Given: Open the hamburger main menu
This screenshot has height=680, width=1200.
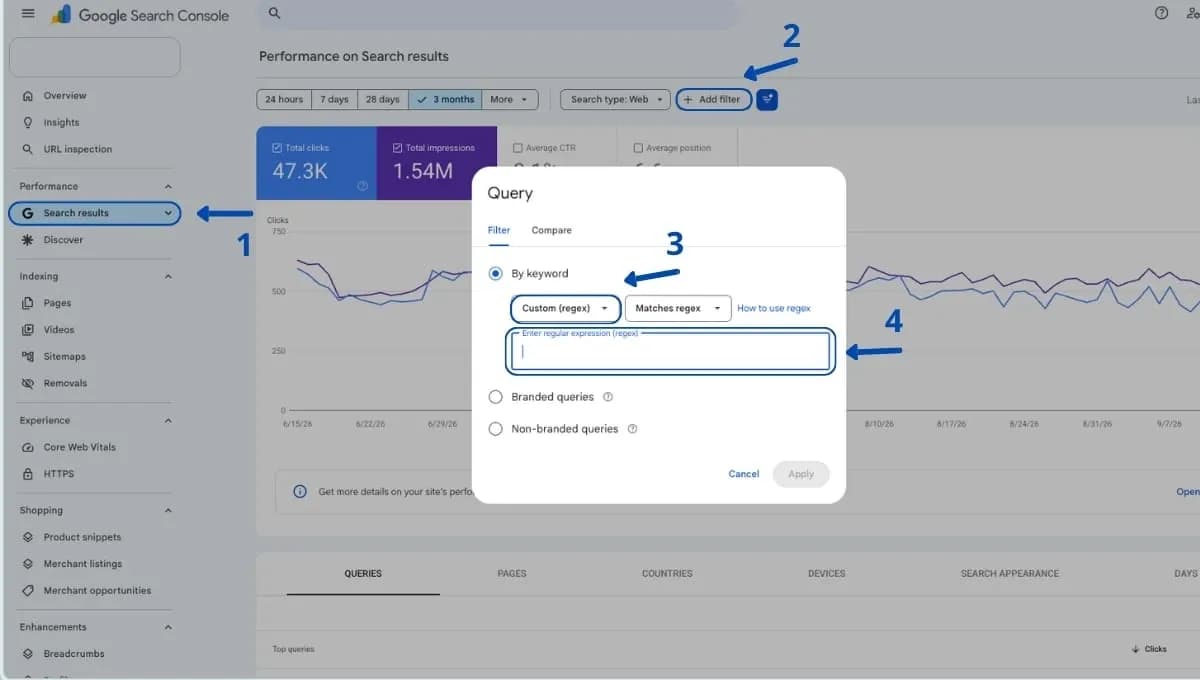Looking at the screenshot, I should pos(28,14).
